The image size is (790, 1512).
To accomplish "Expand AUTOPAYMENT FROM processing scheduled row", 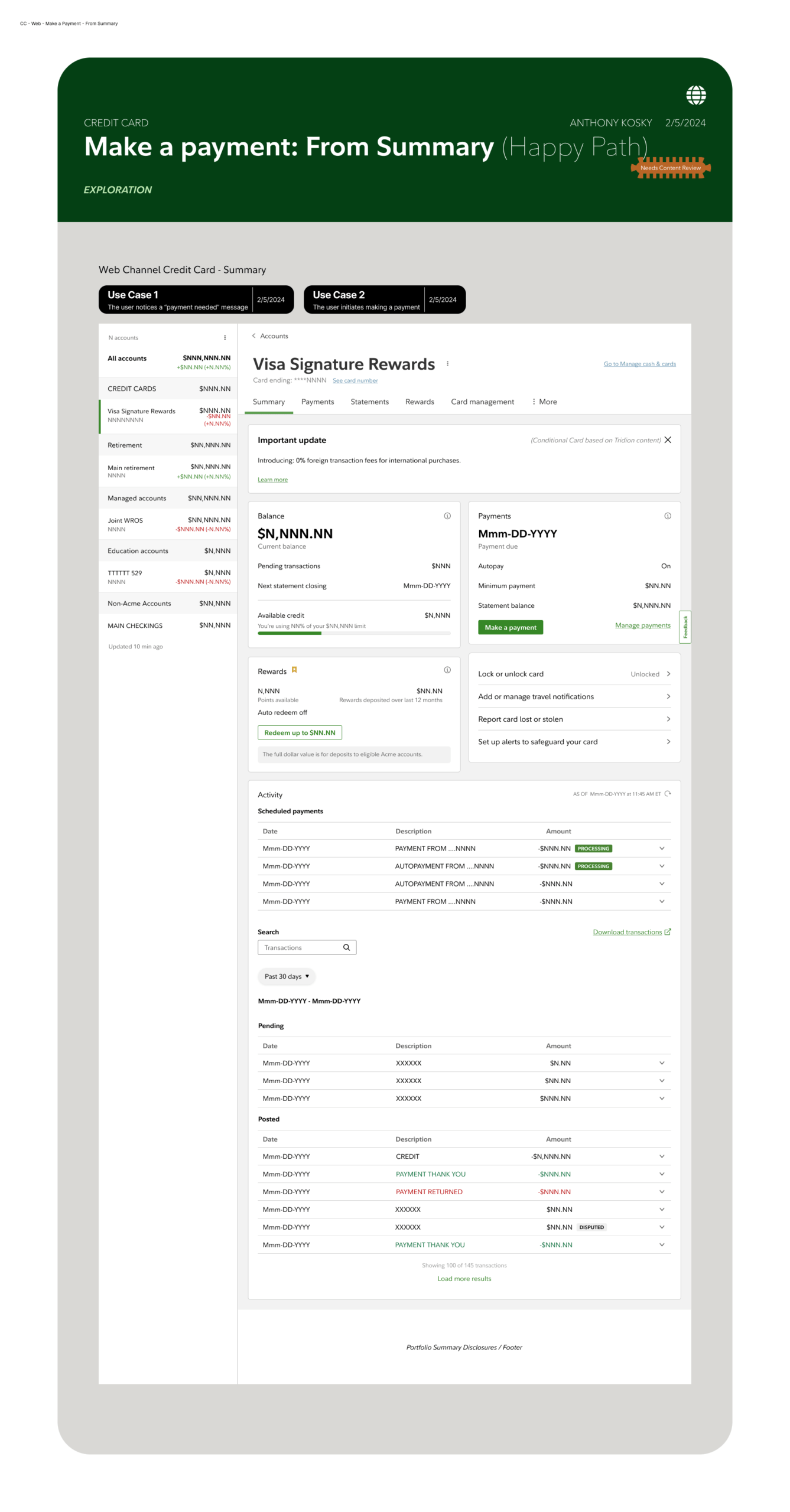I will click(661, 866).
